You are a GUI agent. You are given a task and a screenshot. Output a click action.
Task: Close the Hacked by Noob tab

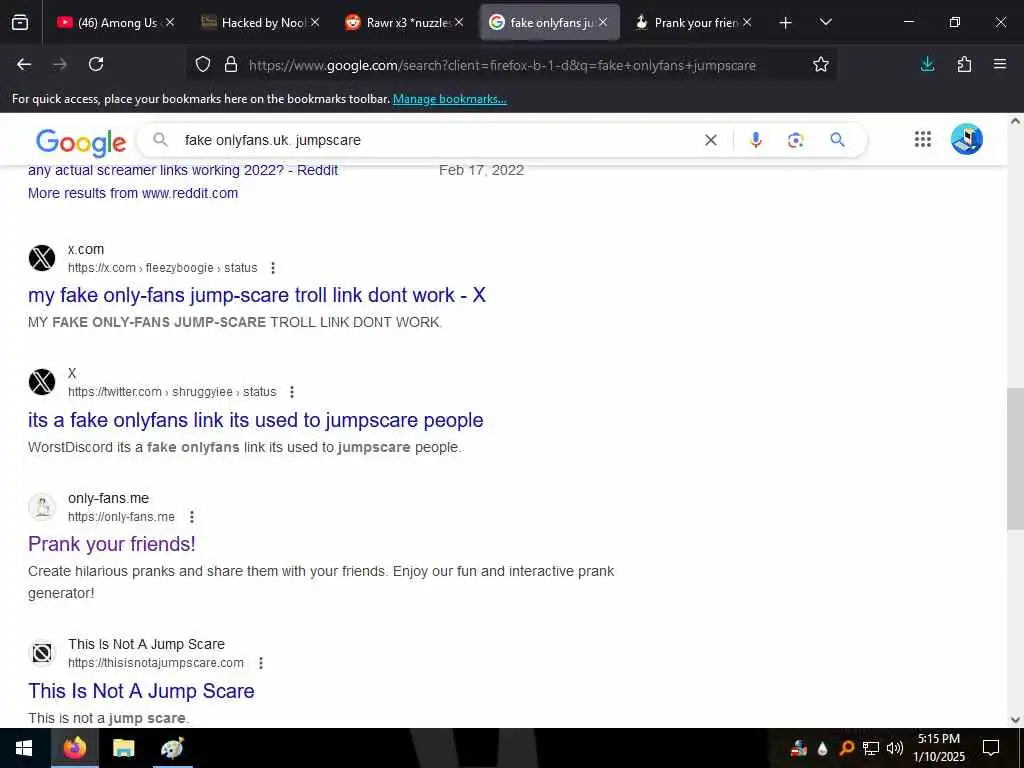[315, 22]
